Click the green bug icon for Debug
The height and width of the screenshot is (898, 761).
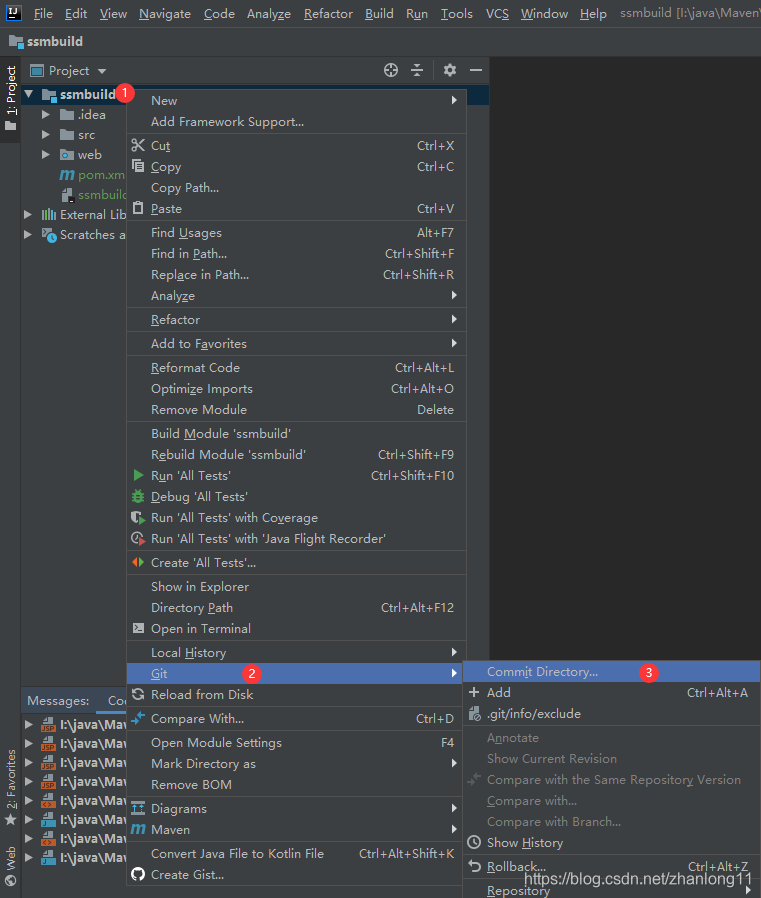(x=138, y=496)
